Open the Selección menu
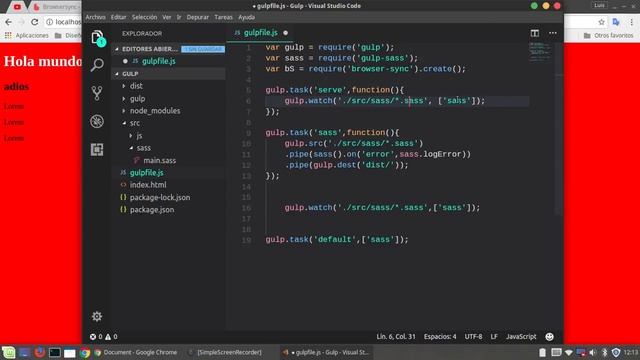640x360 pixels. click(x=144, y=17)
